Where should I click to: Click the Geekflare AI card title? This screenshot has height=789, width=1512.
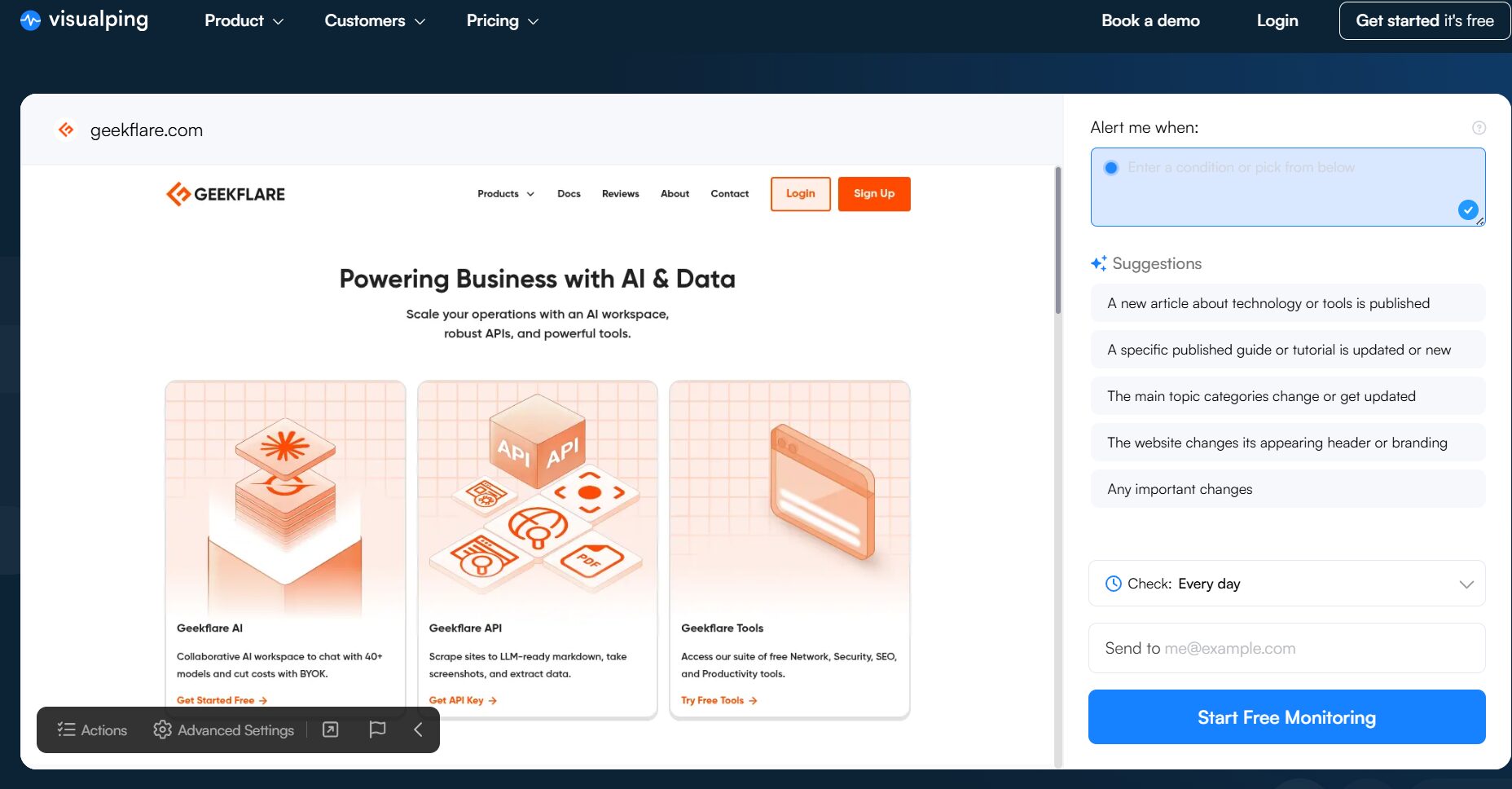pyautogui.click(x=209, y=628)
